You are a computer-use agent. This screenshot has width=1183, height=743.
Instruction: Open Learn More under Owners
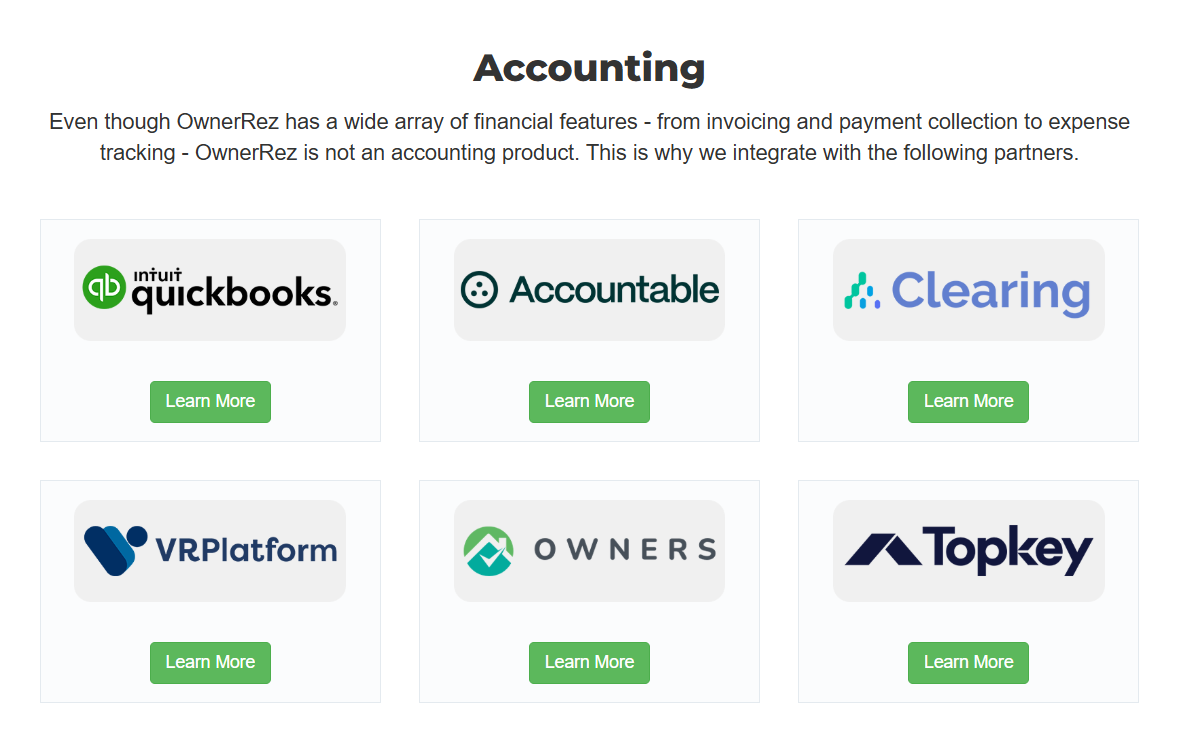[589, 663]
